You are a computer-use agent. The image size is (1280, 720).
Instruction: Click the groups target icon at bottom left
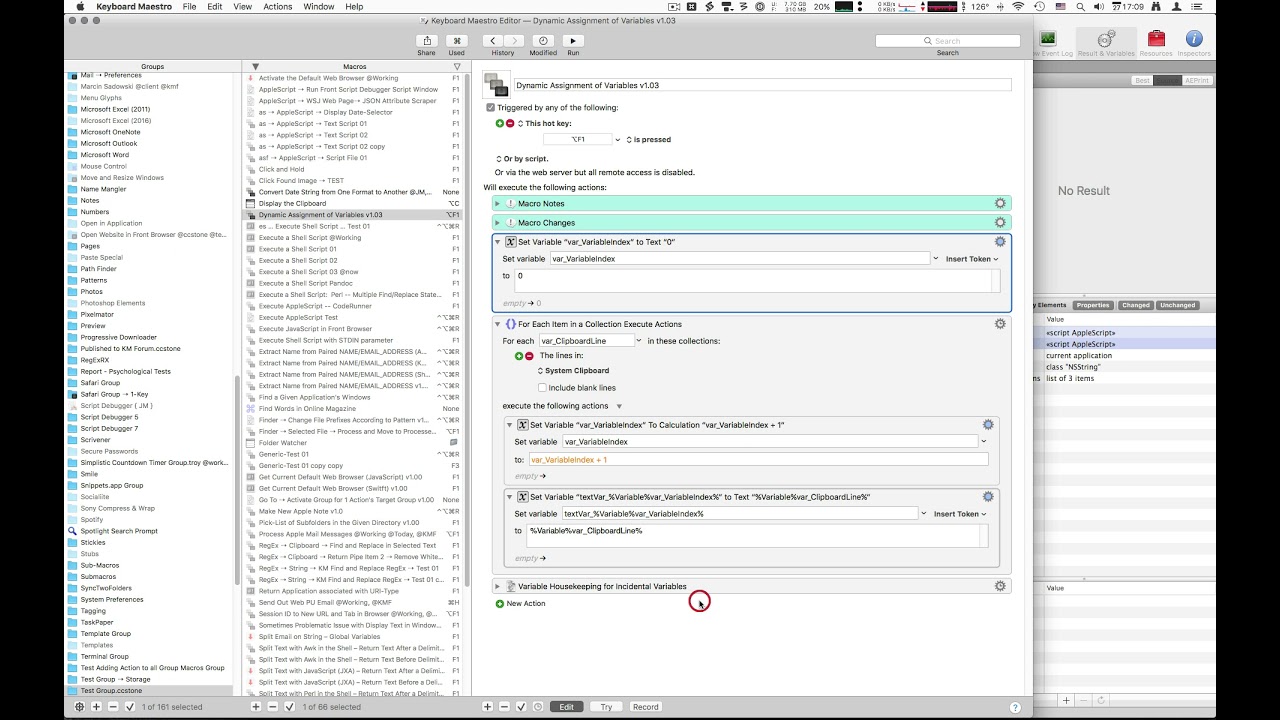pyautogui.click(x=80, y=707)
